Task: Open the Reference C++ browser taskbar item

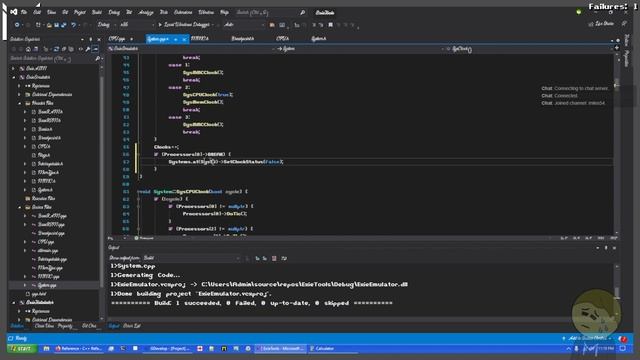Action: [79, 349]
